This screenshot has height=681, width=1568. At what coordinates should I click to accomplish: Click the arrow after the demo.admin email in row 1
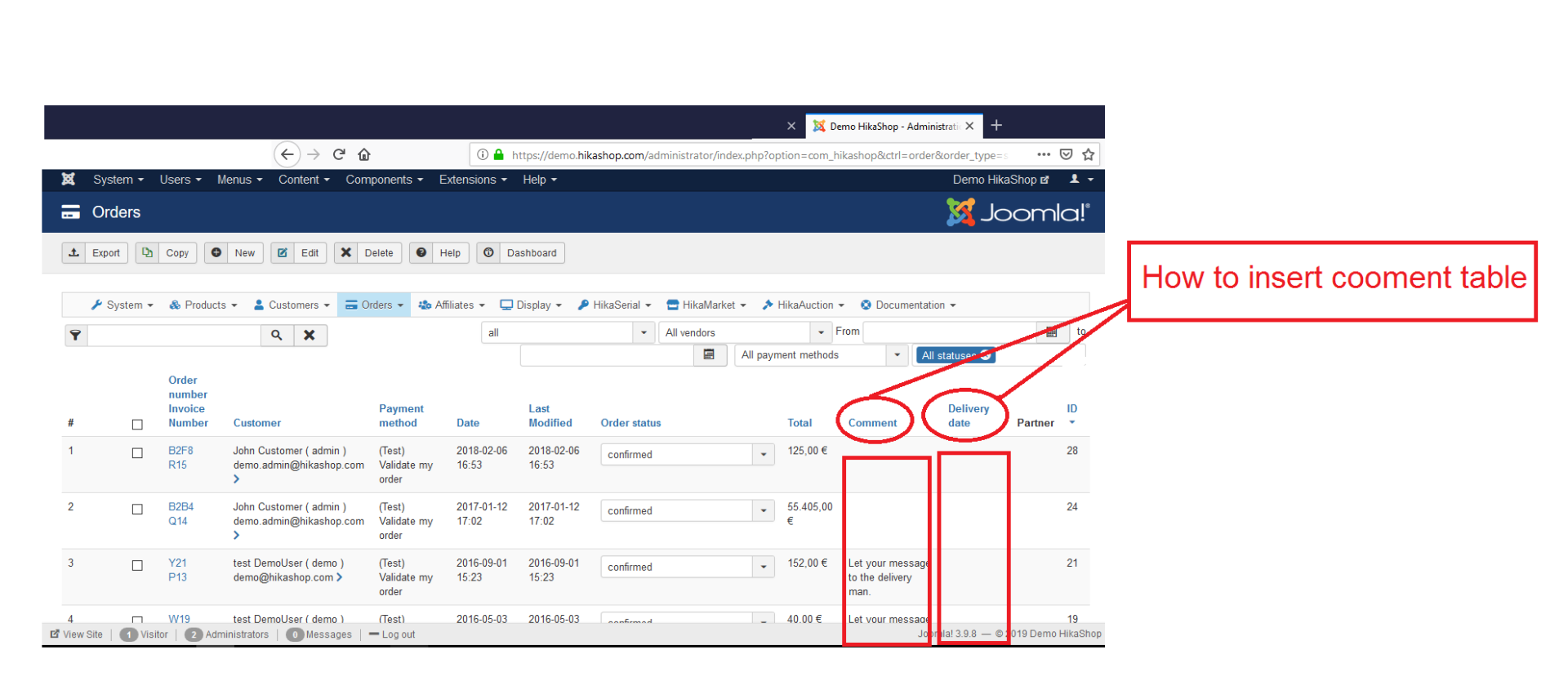pos(237,479)
